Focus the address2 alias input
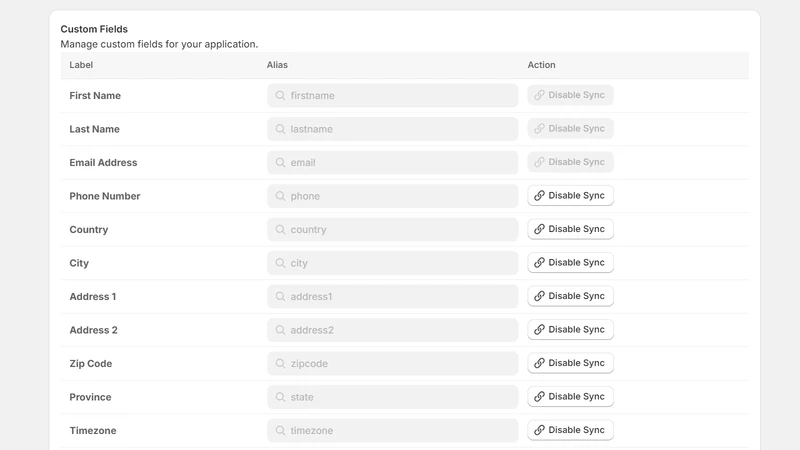Image resolution: width=800 pixels, height=450 pixels. click(392, 330)
